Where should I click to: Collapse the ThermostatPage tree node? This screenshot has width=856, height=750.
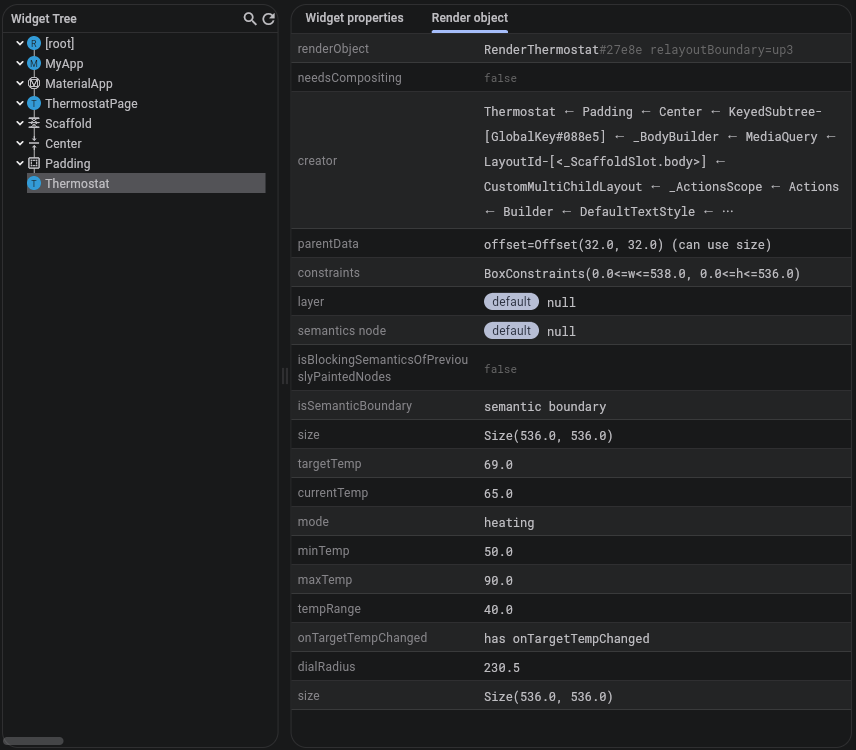point(20,103)
